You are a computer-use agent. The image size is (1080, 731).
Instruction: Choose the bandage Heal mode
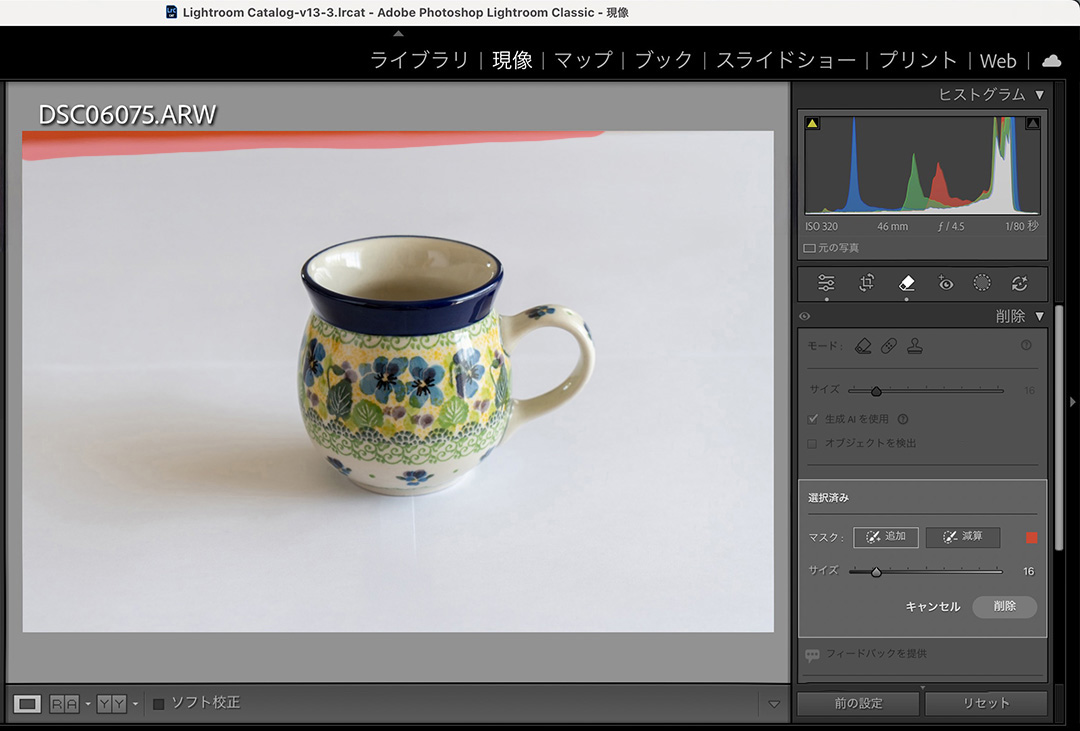[889, 346]
